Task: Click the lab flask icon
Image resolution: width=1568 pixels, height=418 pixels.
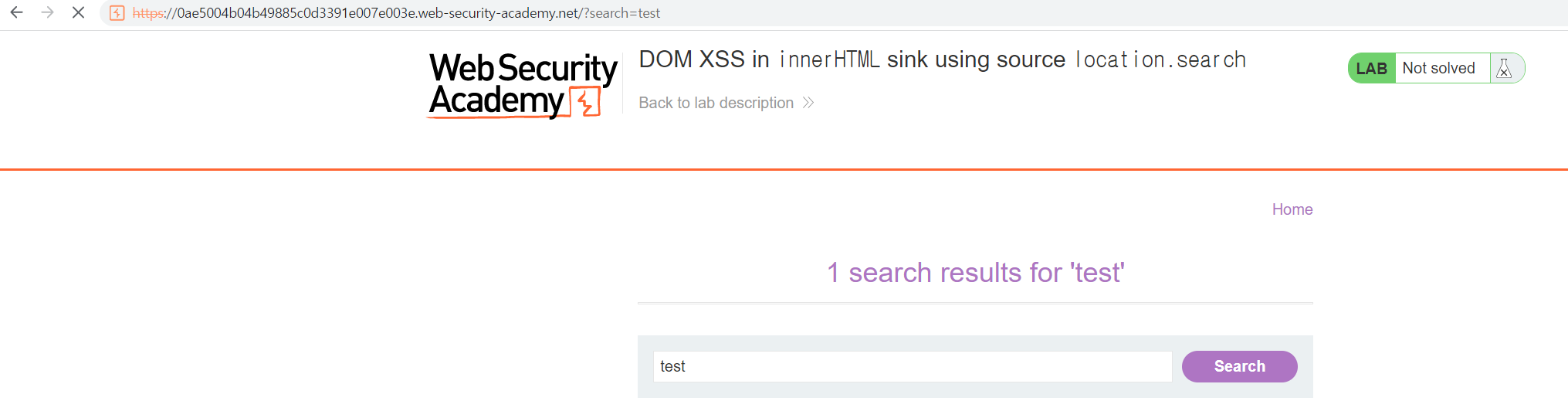Action: pyautogui.click(x=1504, y=69)
